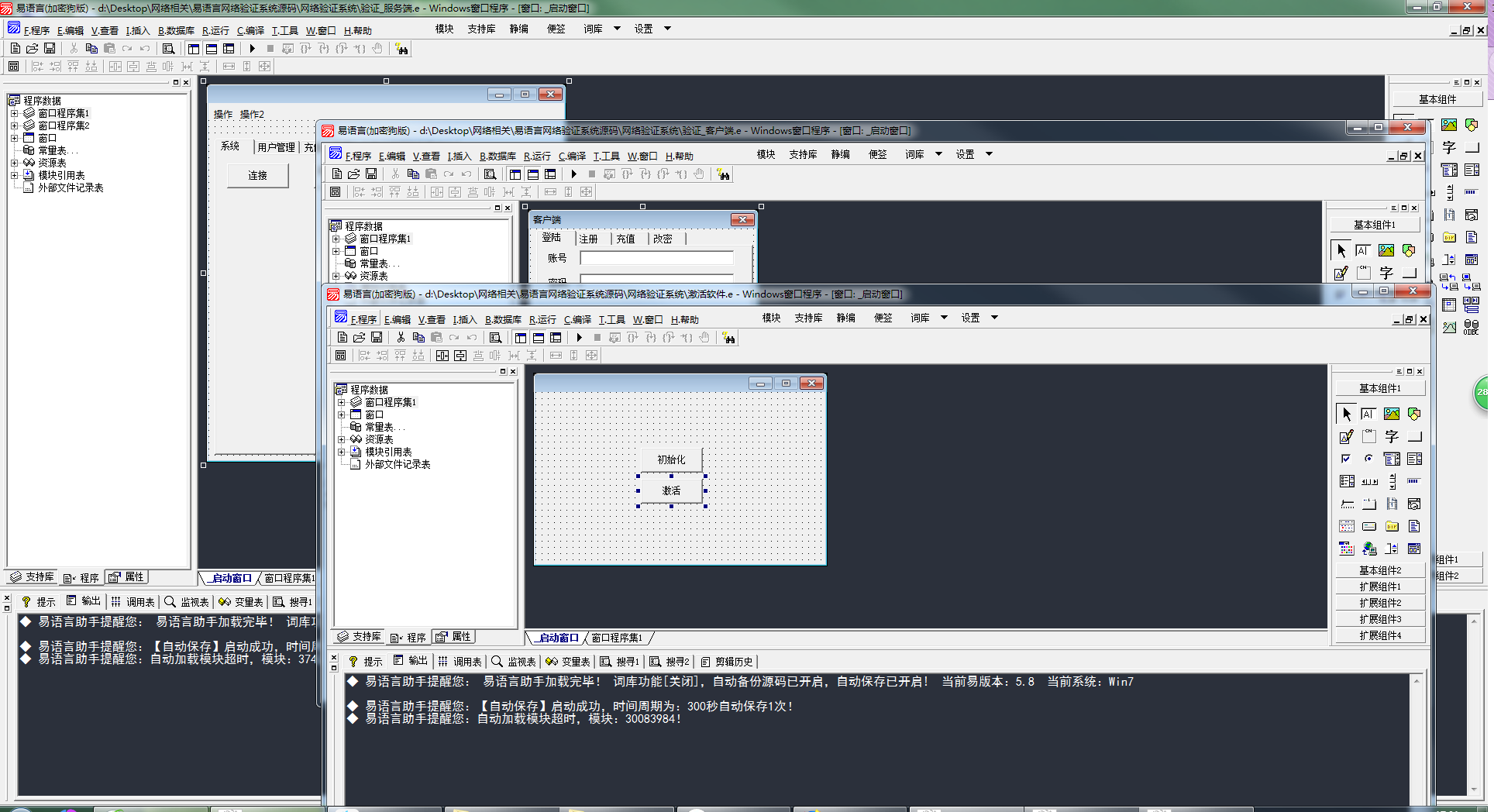Select the pointer arrow tool in 激活软件 component palette
Screen dimensions: 1494x812
[1347, 414]
